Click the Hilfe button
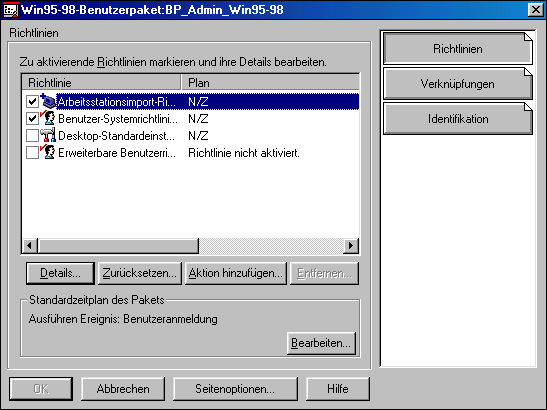The image size is (547, 410). pos(338,389)
